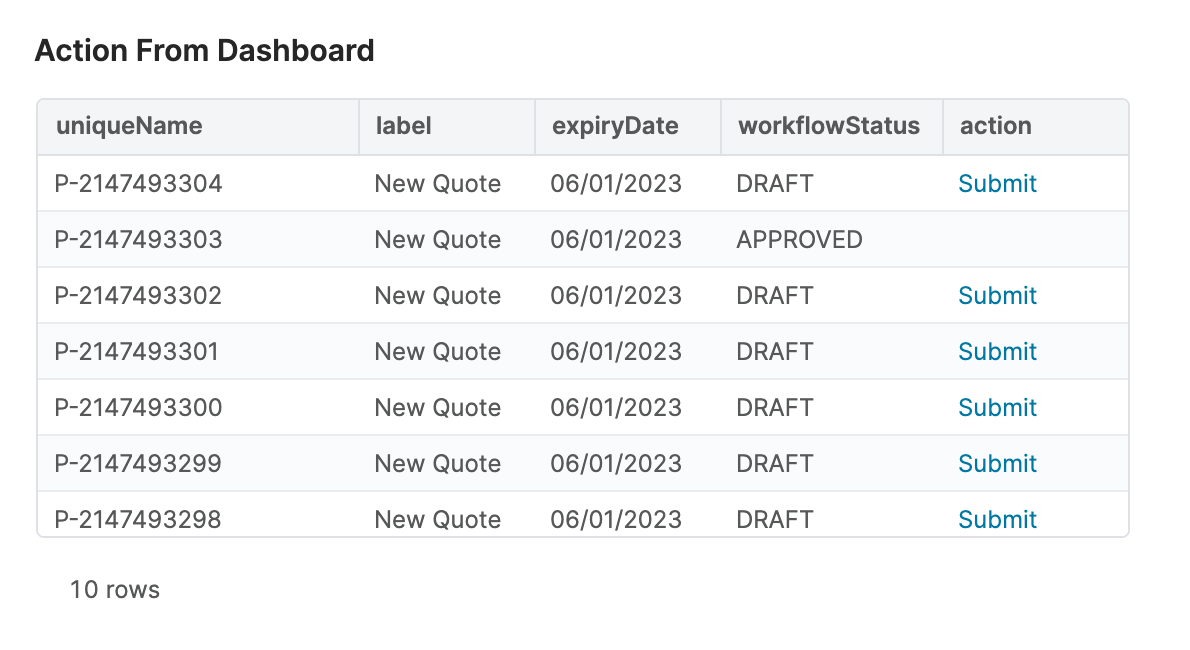
Task: Click P-2147493298 unique name cell
Action: click(138, 519)
